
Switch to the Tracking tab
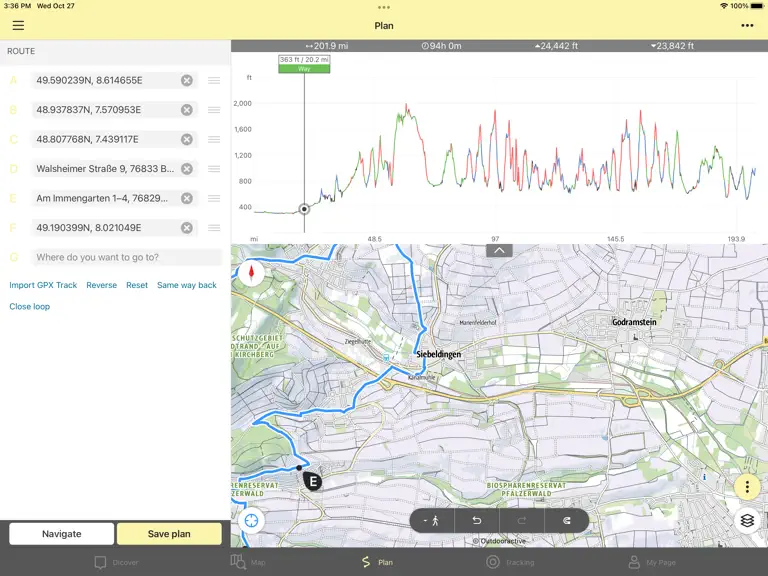[510, 562]
